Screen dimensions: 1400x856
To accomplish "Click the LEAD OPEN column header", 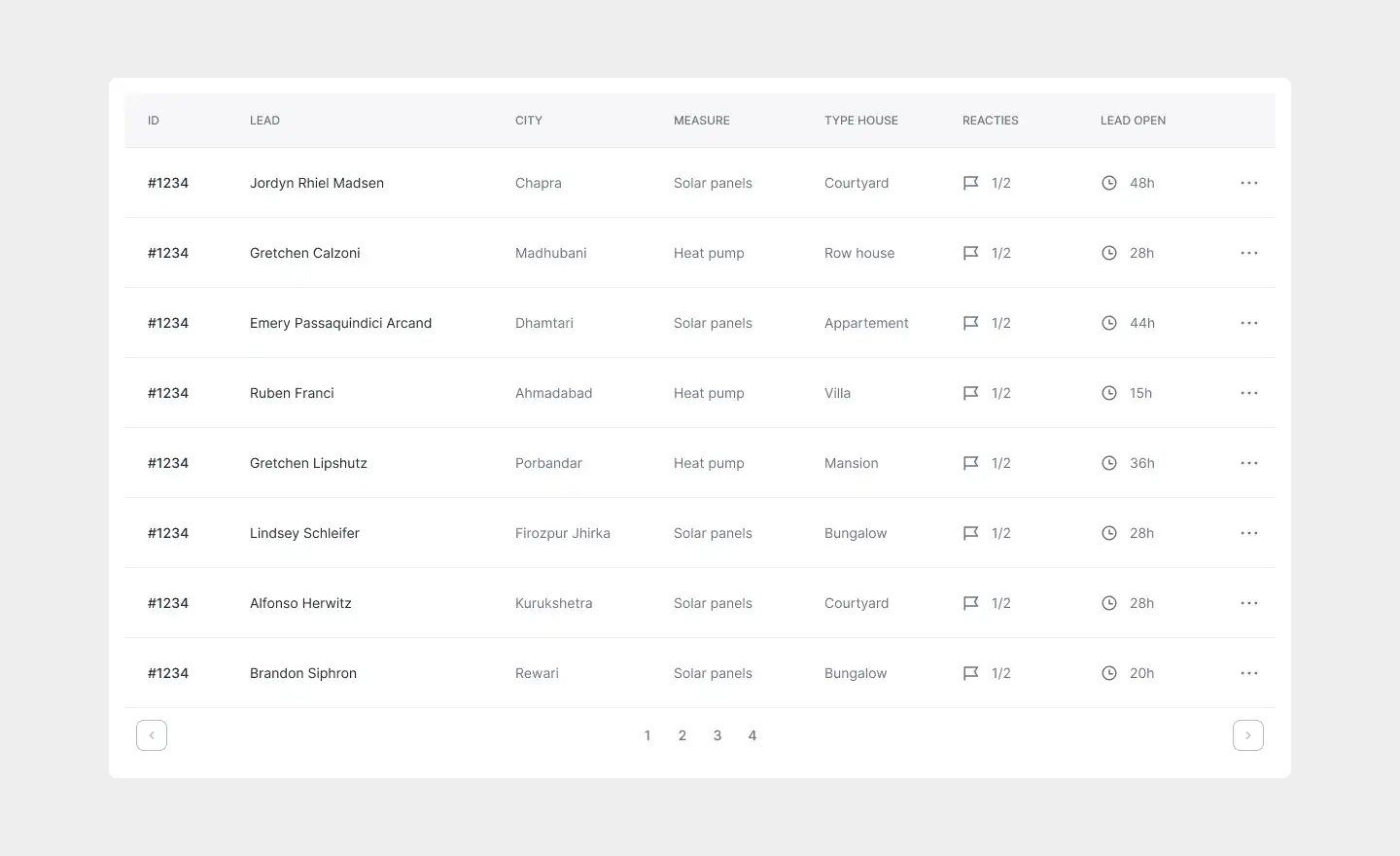I will tap(1133, 121).
